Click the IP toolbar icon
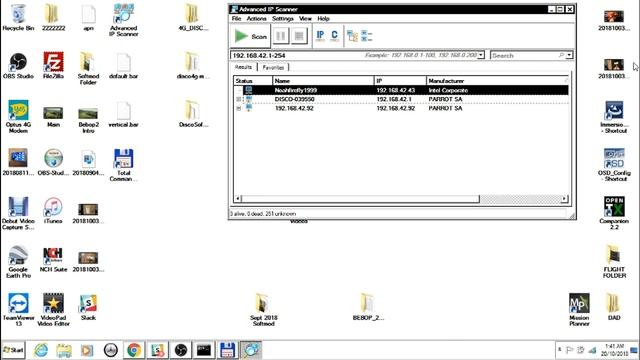This screenshot has width=640, height=360. pyautogui.click(x=320, y=36)
